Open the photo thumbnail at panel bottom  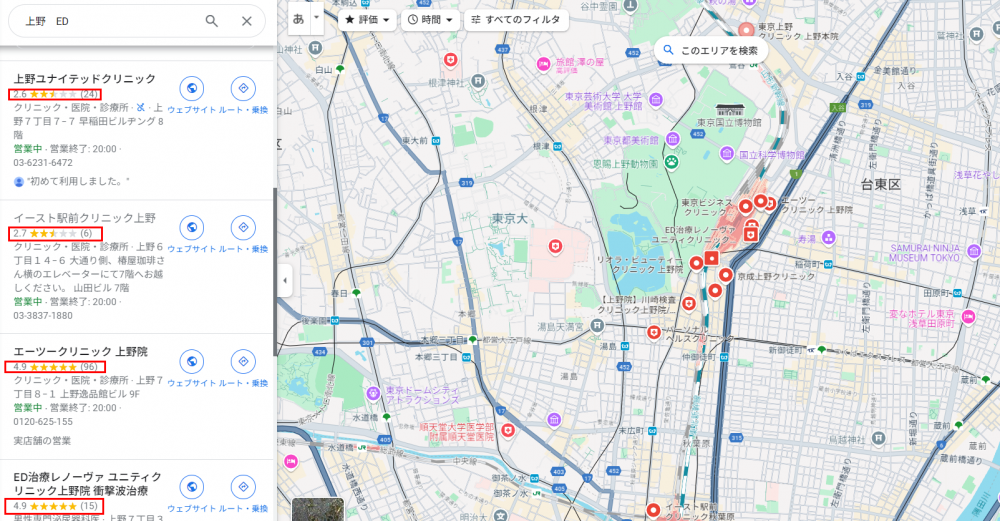click(x=317, y=509)
